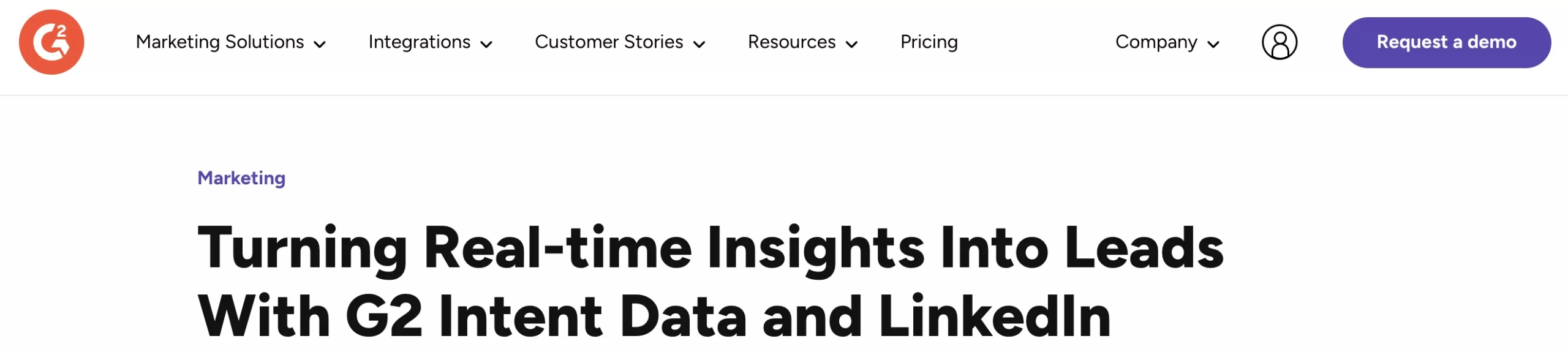Viewport: 1568px width, 352px height.
Task: Open the user account profile icon
Action: [1279, 42]
